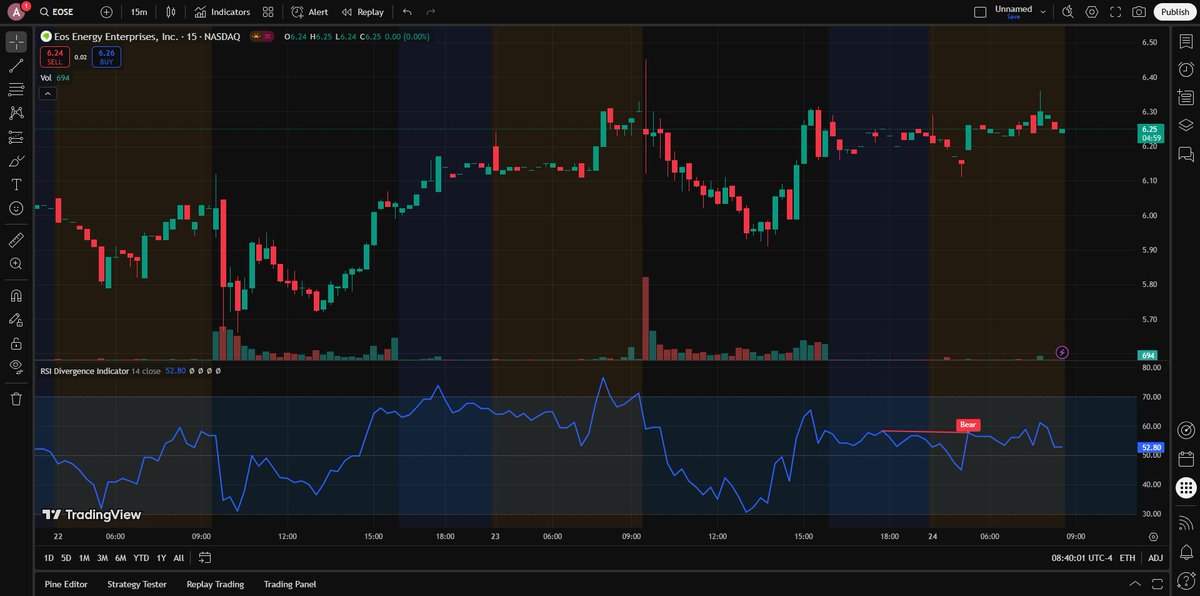Image resolution: width=1200 pixels, height=596 pixels.
Task: Open the broadcast streams icon
Action: click(x=1185, y=522)
